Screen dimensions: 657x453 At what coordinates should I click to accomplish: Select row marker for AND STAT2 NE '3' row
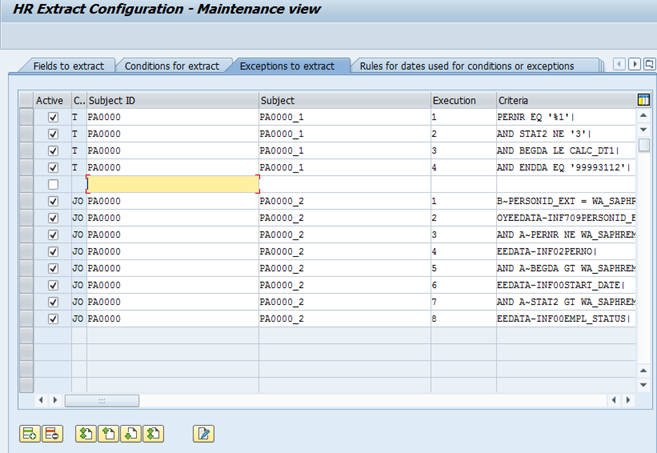point(26,134)
